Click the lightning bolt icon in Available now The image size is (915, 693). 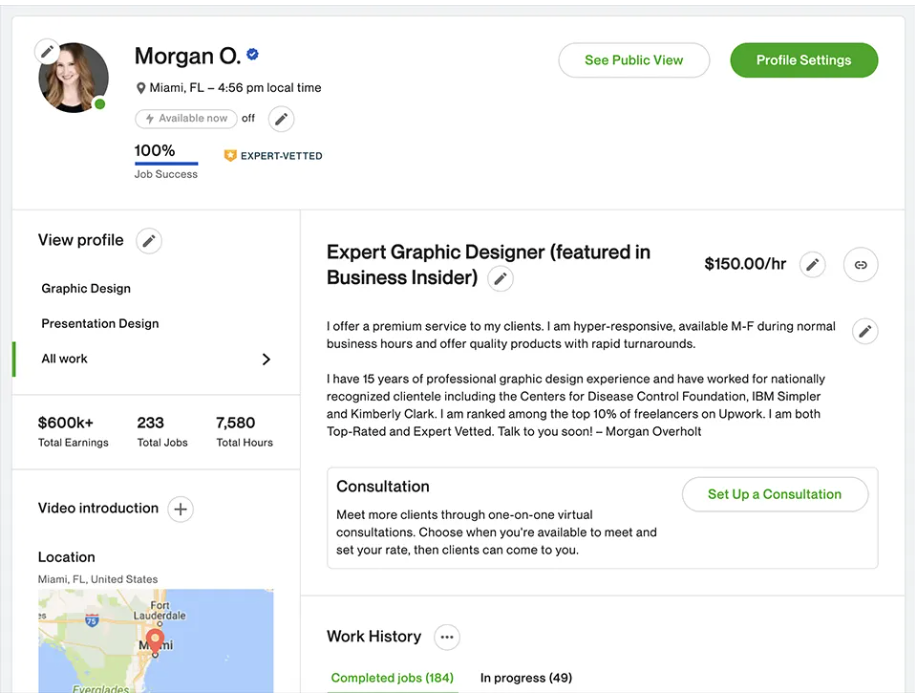pyautogui.click(x=150, y=118)
